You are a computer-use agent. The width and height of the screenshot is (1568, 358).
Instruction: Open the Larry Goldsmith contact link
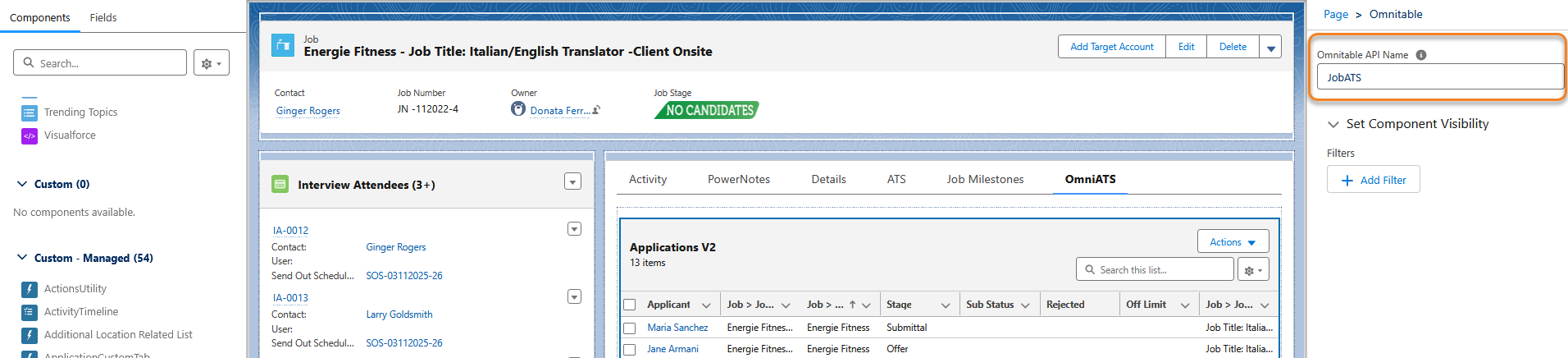point(399,314)
